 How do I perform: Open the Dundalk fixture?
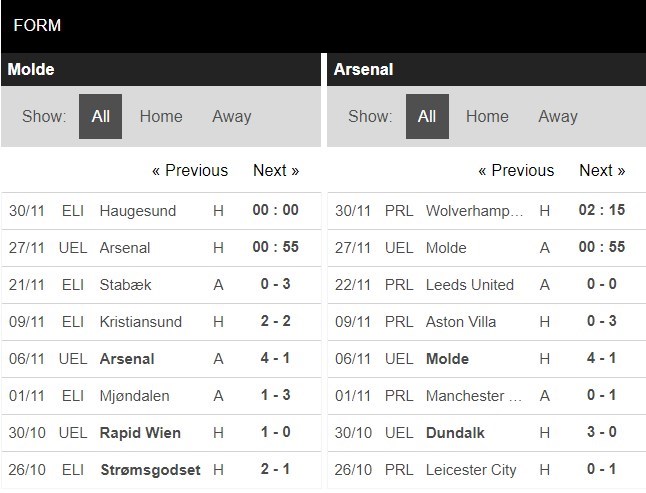[x=455, y=432]
